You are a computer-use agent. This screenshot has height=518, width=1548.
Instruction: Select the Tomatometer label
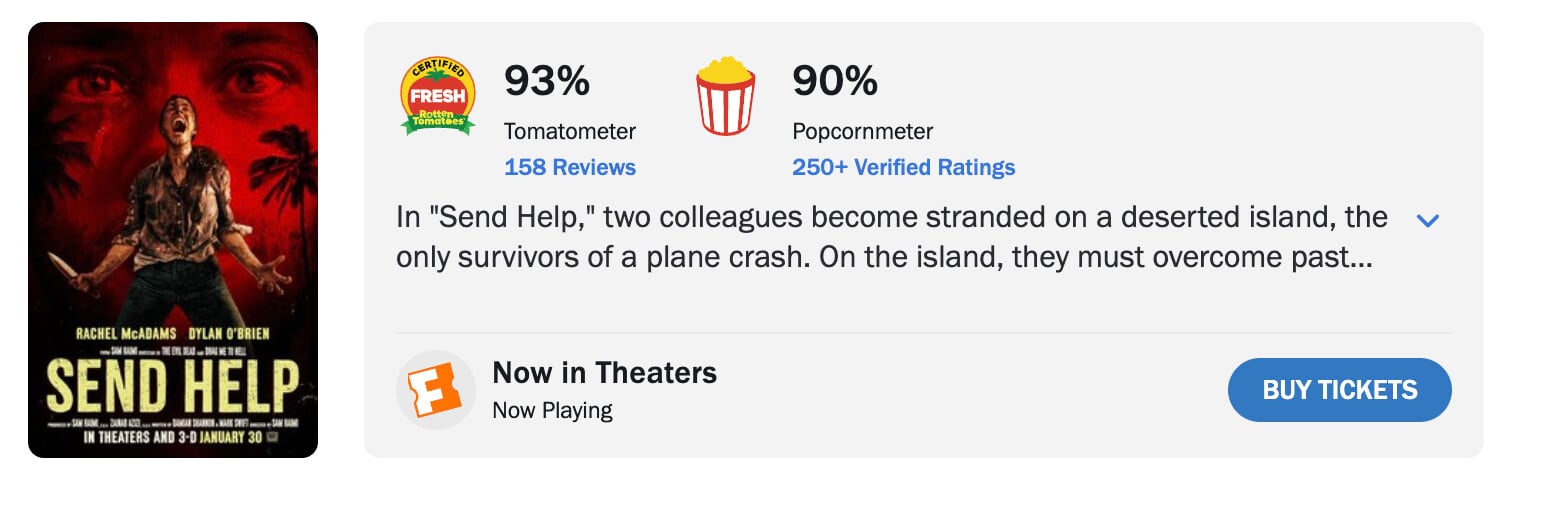click(570, 131)
